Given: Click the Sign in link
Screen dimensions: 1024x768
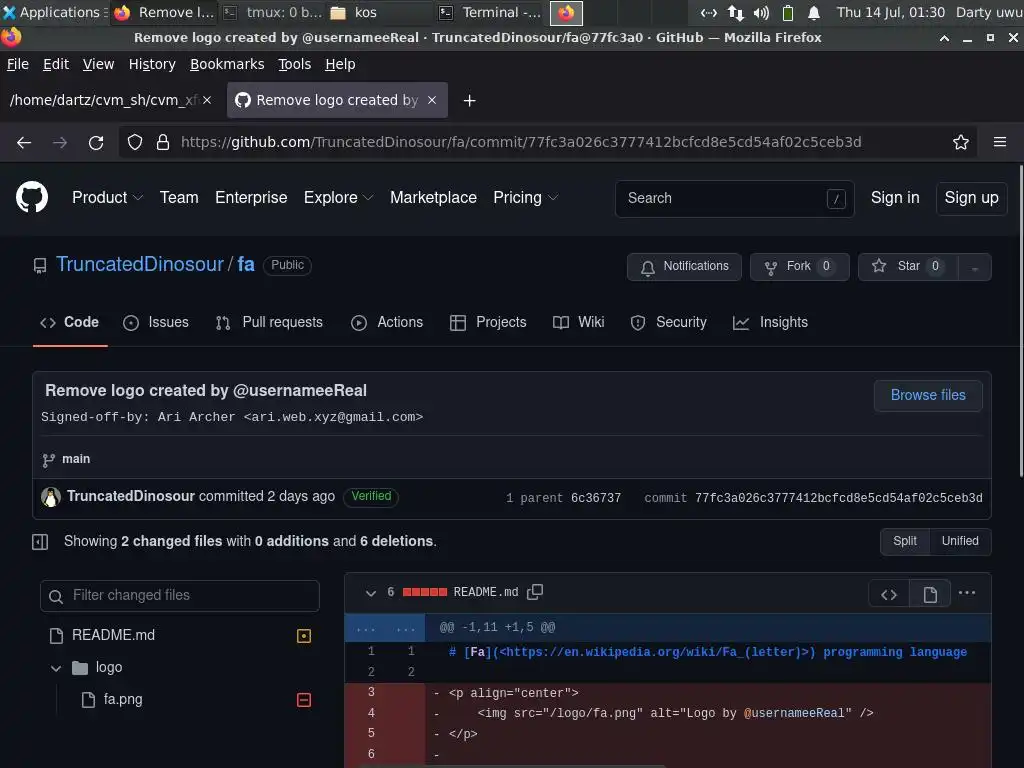Looking at the screenshot, I should (x=895, y=198).
